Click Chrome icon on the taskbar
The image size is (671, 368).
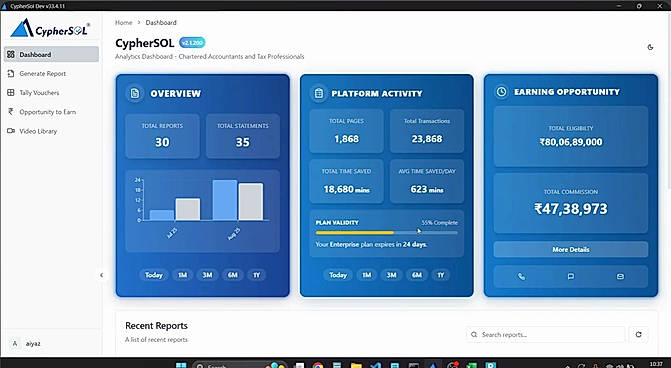318,365
